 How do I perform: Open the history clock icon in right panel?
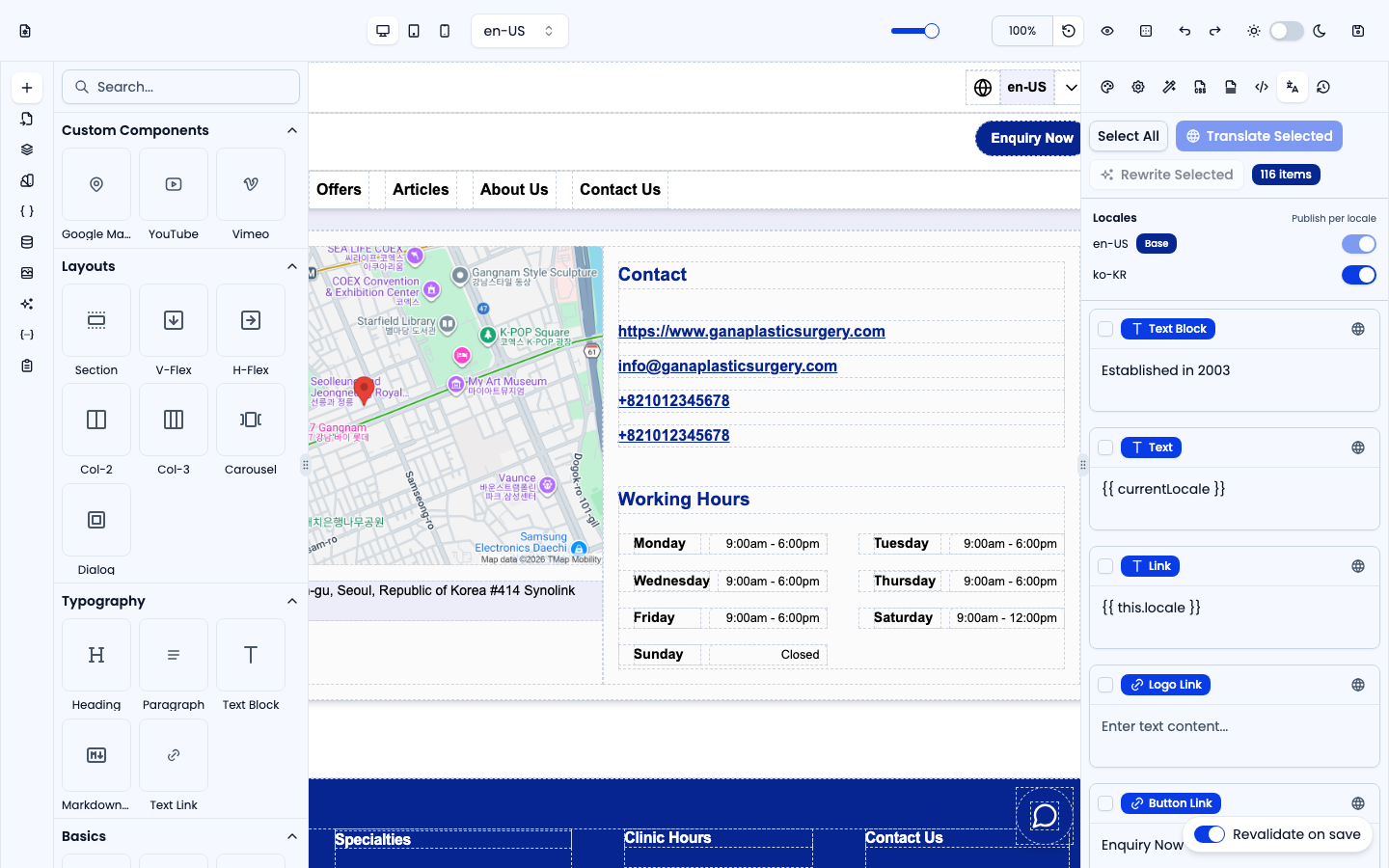pos(1323,87)
